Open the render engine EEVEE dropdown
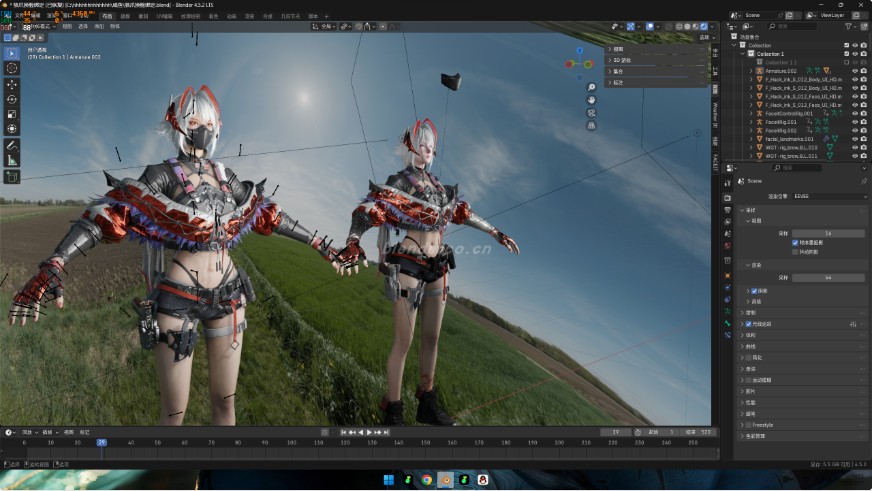Screen dimensions: 872x491 pos(829,196)
